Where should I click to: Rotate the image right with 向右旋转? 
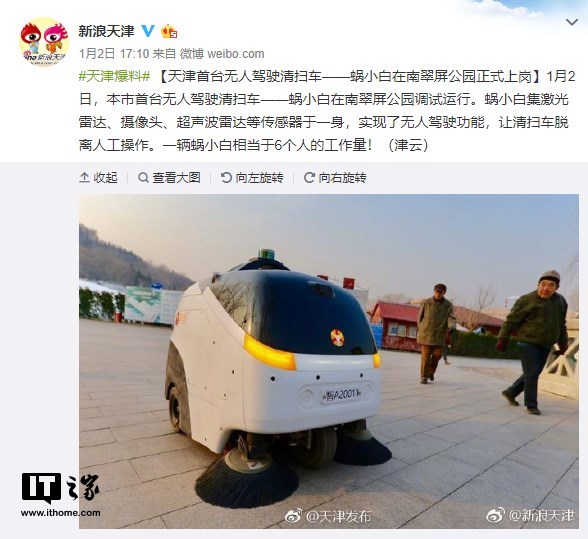click(x=335, y=177)
